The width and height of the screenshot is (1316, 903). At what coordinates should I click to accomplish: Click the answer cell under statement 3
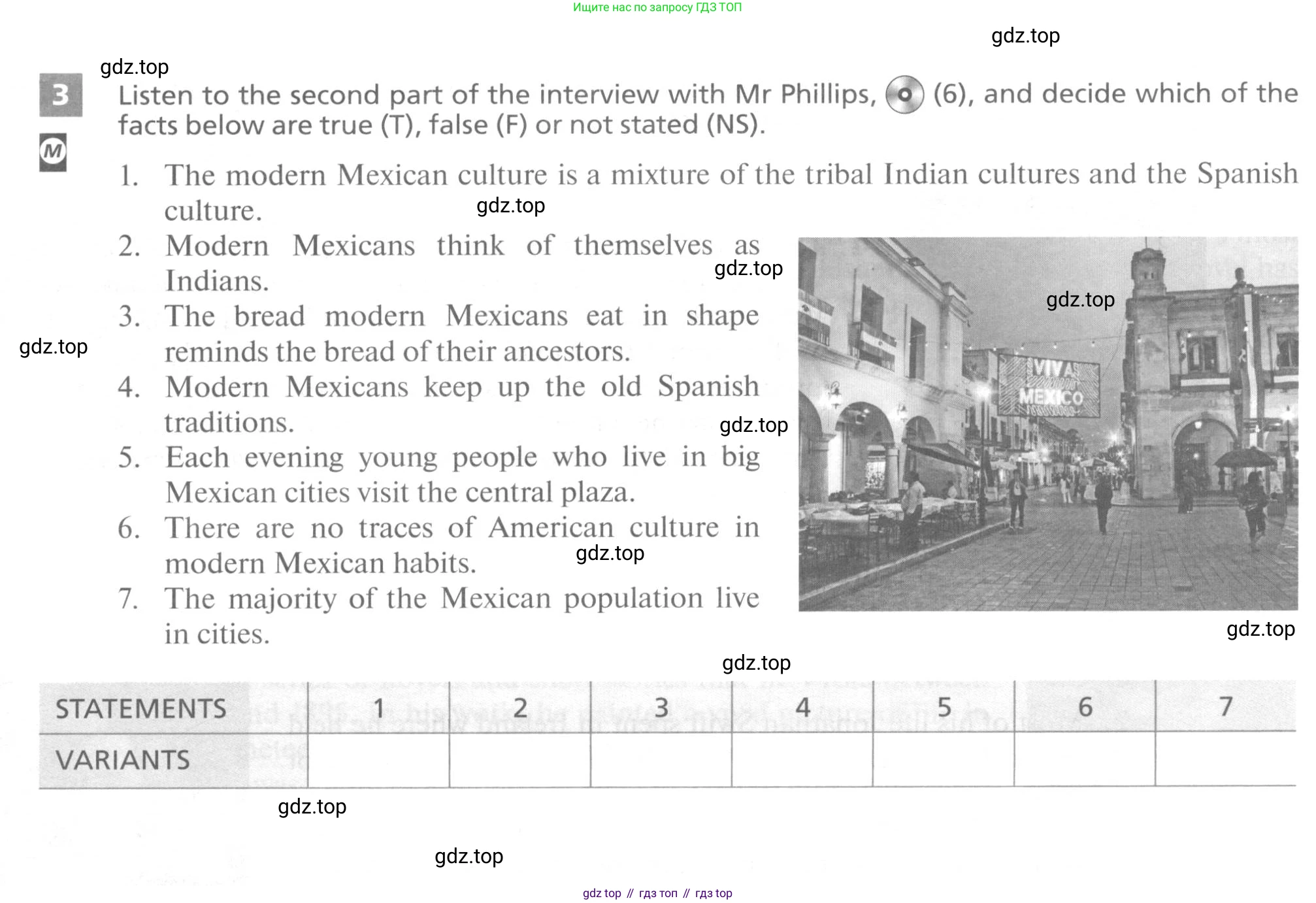(x=661, y=760)
